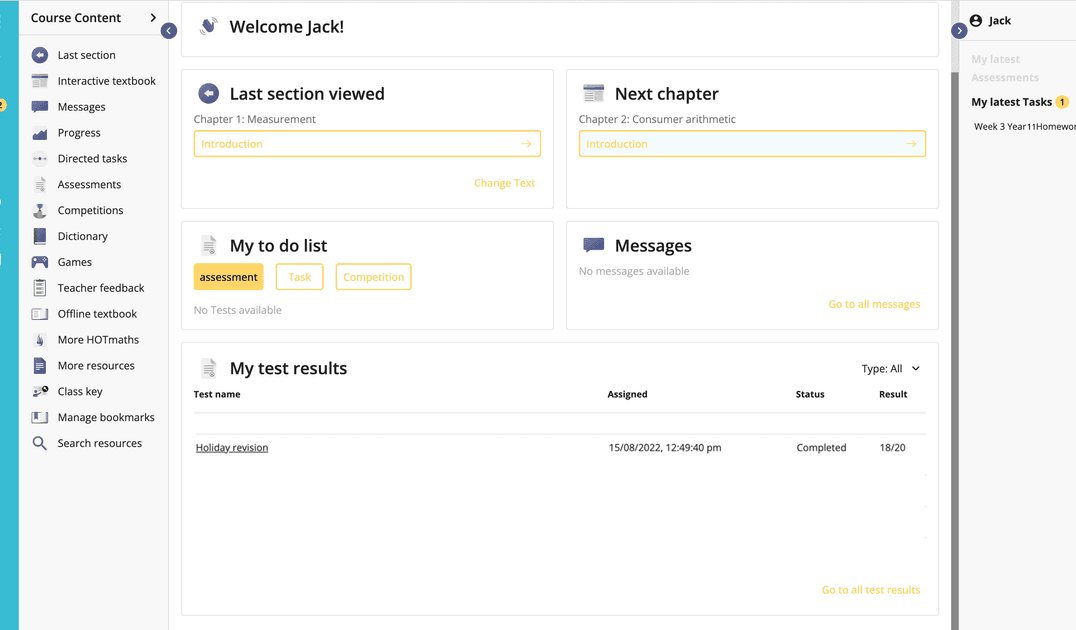Open the Holiday revision test link
Image resolution: width=1076 pixels, height=630 pixels.
[x=232, y=448]
